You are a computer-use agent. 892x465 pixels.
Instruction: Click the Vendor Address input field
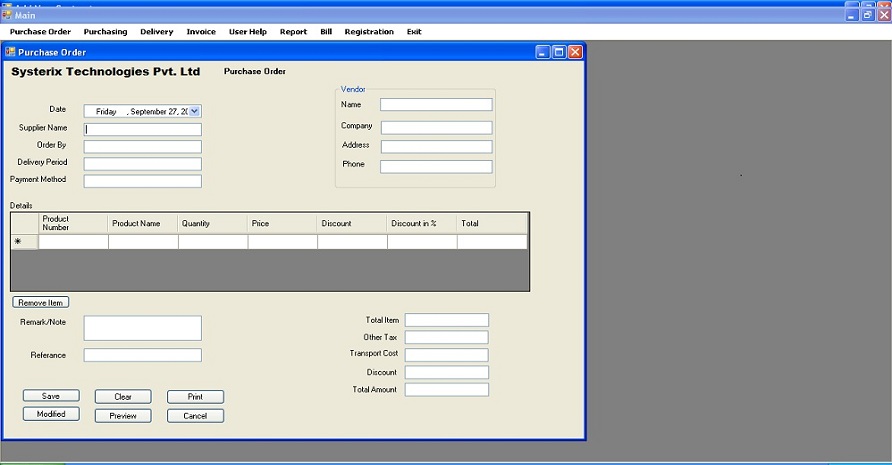(436, 147)
